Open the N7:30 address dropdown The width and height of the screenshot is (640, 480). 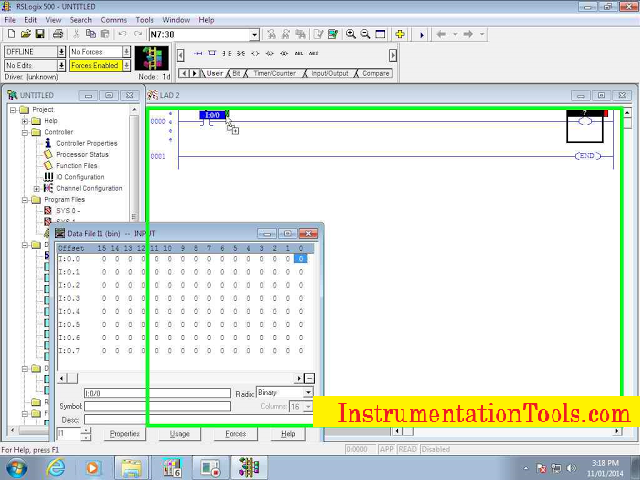(255, 35)
